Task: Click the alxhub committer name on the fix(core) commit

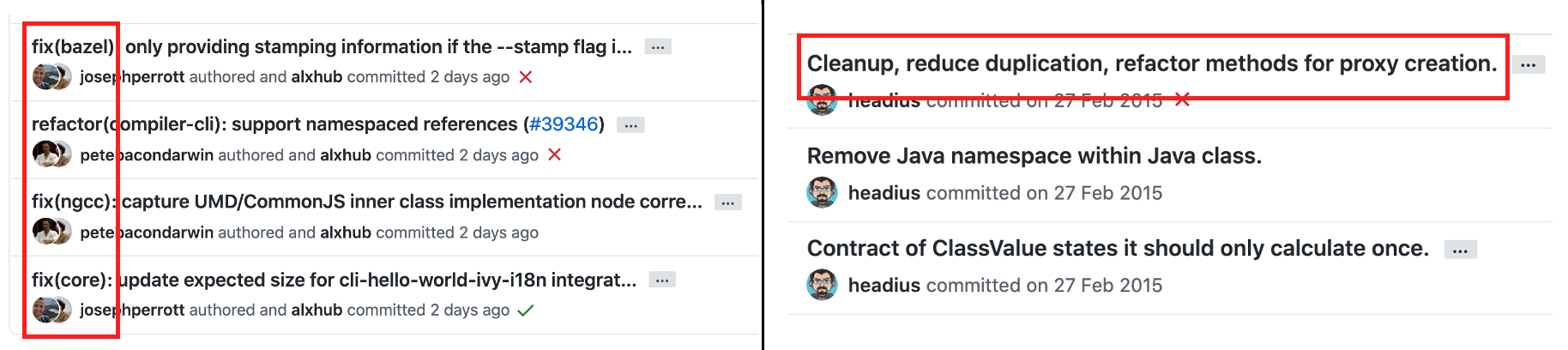Action: point(317,310)
